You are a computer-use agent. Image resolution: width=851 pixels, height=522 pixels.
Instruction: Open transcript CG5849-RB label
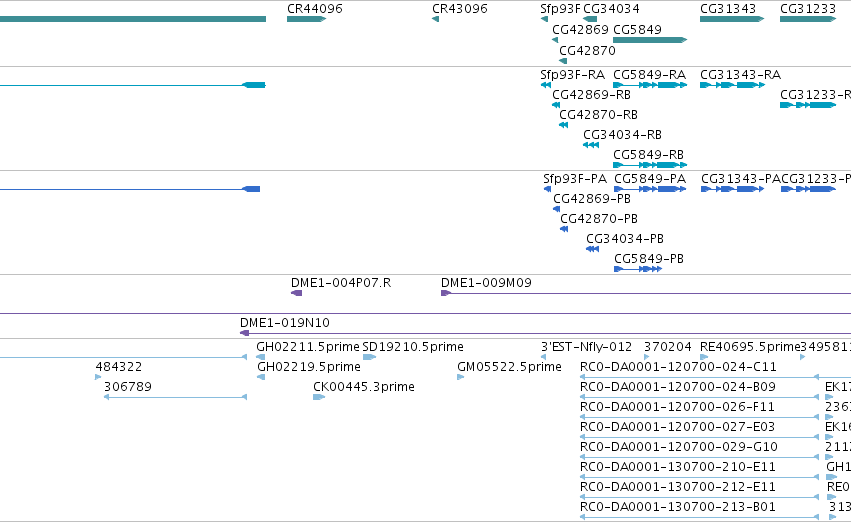point(648,155)
